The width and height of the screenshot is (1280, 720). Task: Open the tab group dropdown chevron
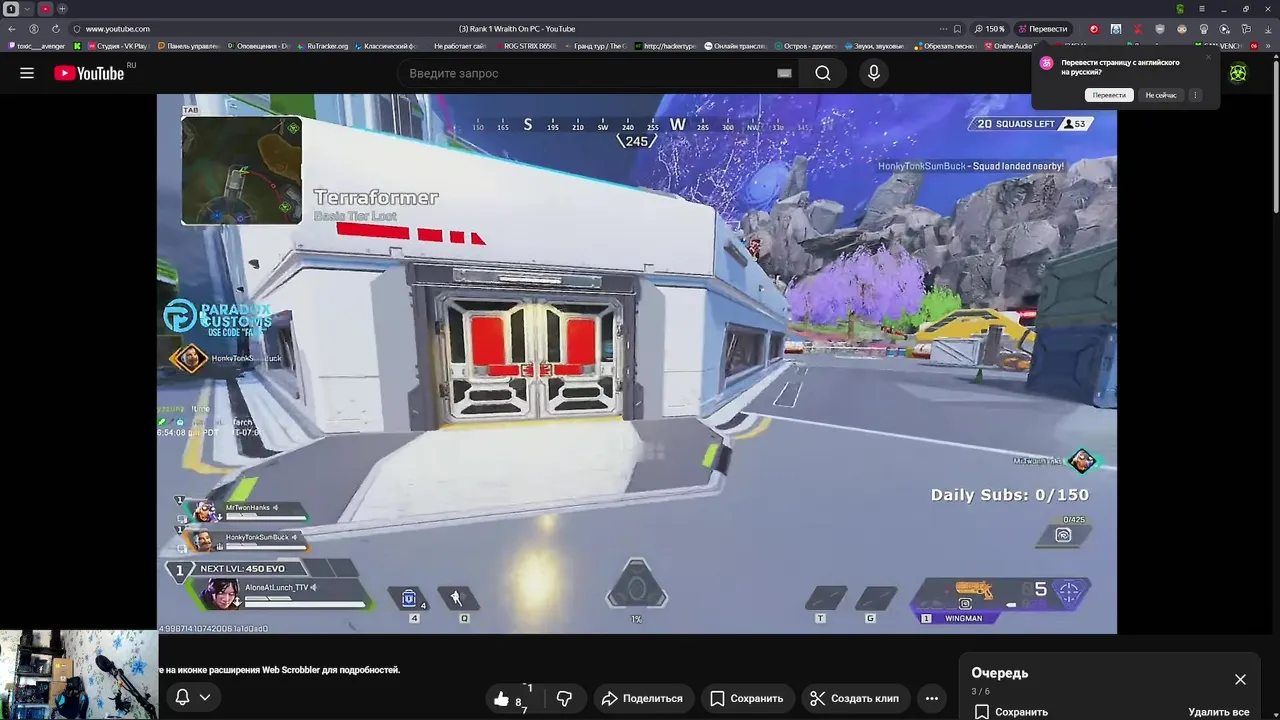(x=27, y=9)
